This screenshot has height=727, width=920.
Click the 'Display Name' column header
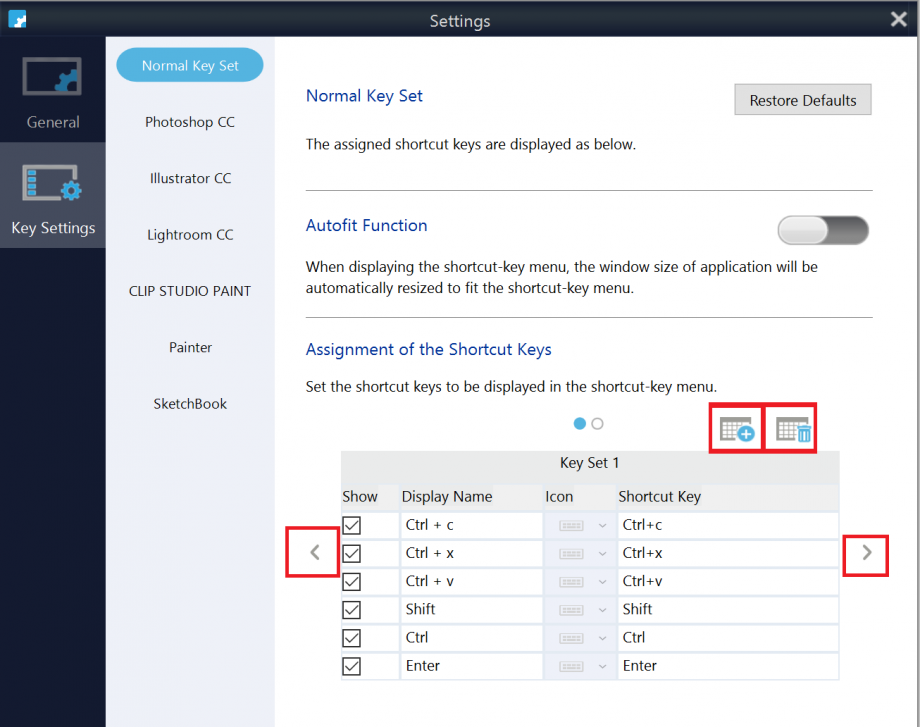pyautogui.click(x=447, y=497)
